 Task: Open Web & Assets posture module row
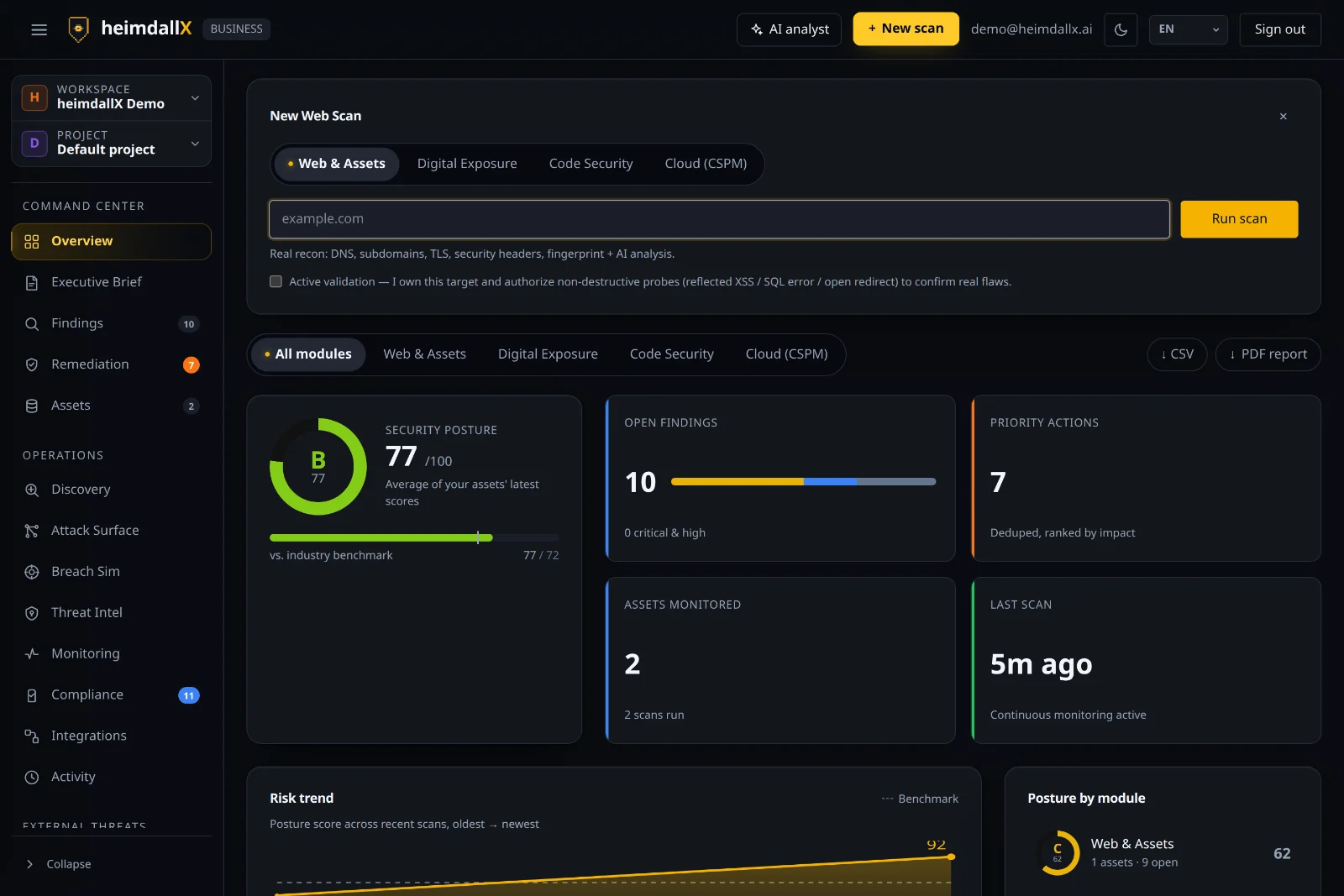click(x=1163, y=853)
